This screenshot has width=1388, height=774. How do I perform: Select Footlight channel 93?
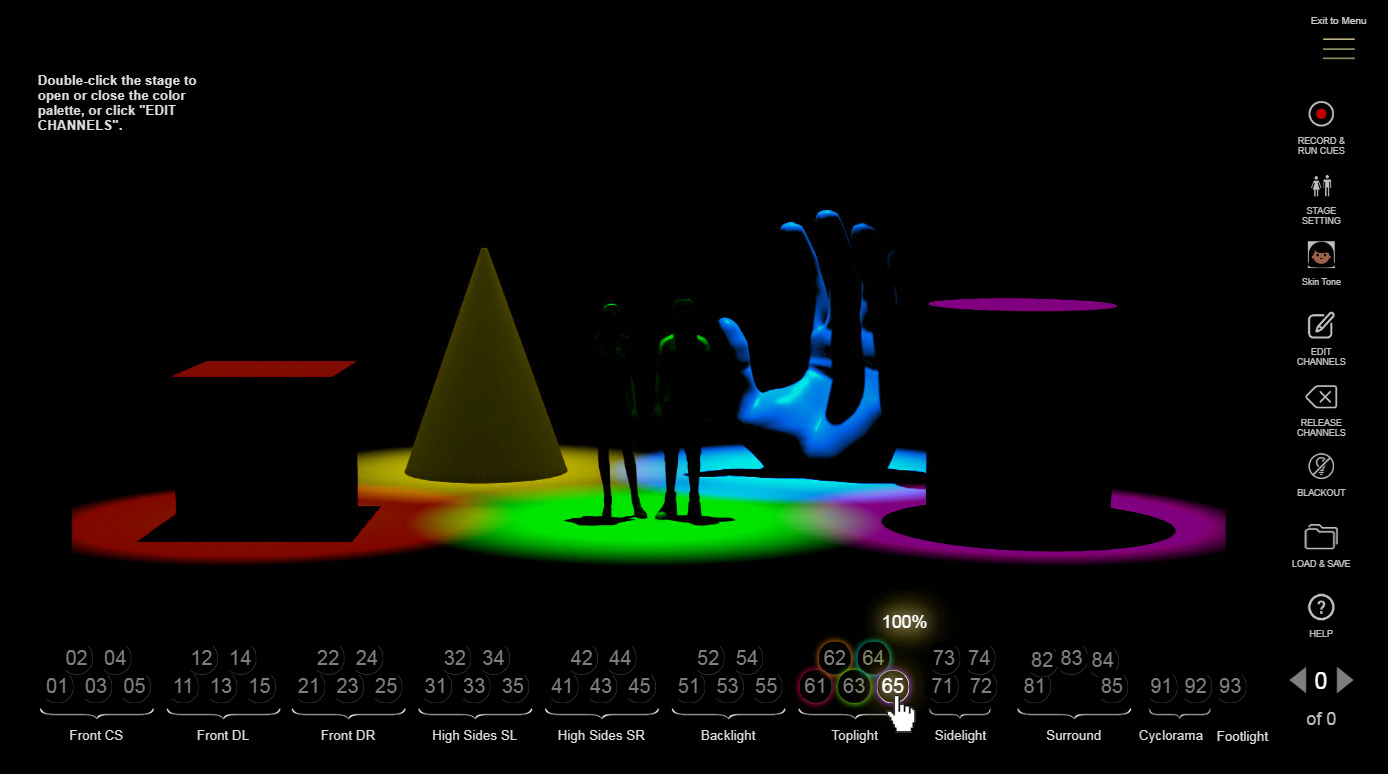point(1230,687)
